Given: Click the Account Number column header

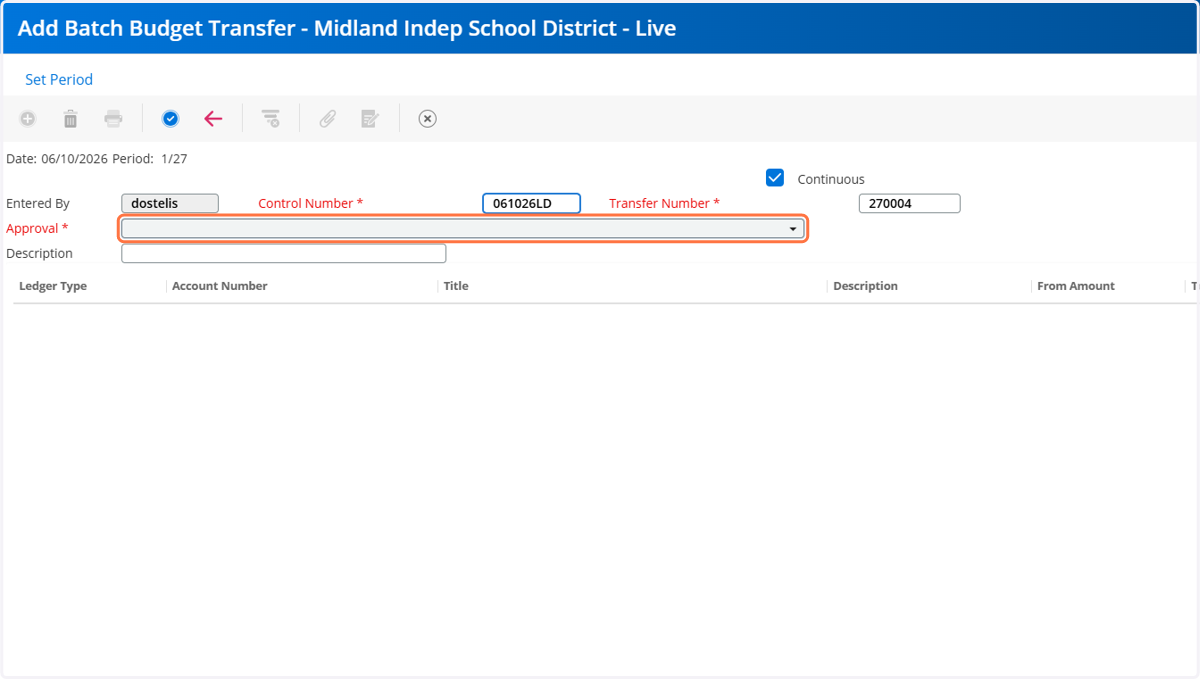Looking at the screenshot, I should point(220,286).
